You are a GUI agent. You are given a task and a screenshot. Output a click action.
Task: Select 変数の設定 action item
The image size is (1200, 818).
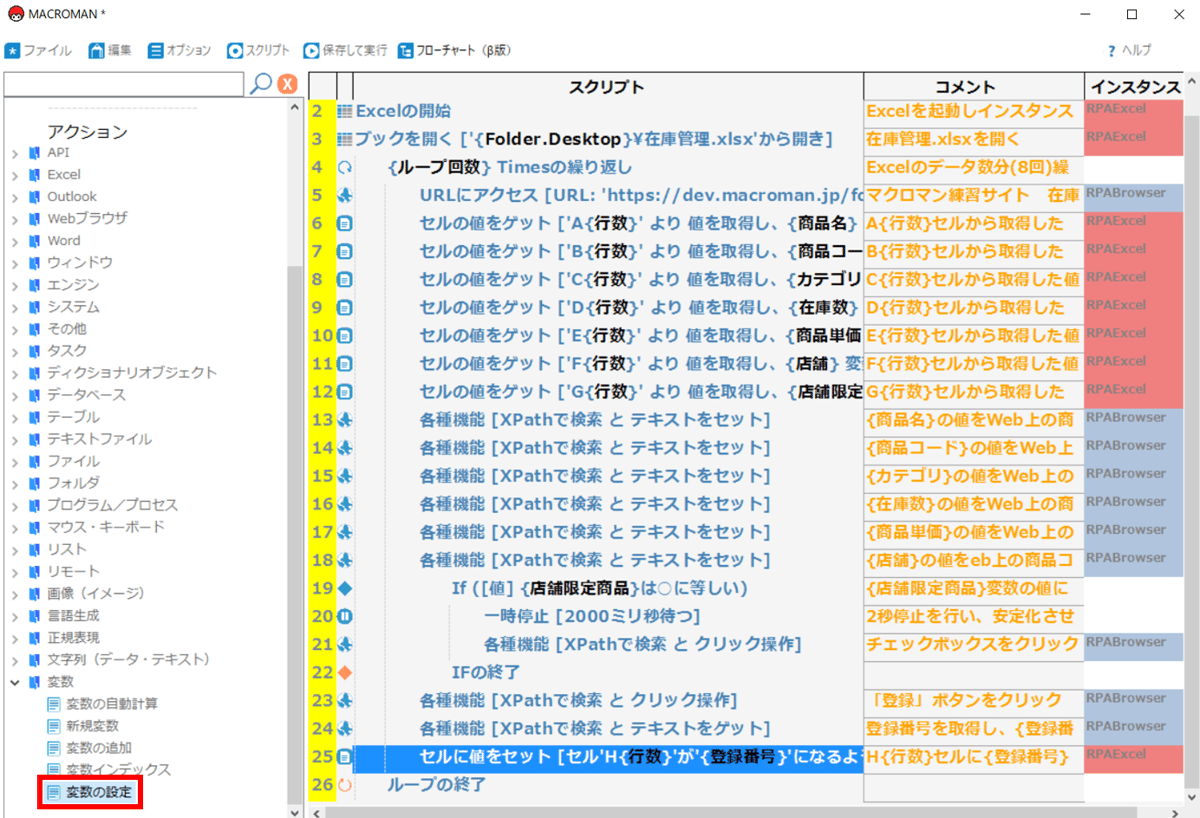click(x=98, y=792)
